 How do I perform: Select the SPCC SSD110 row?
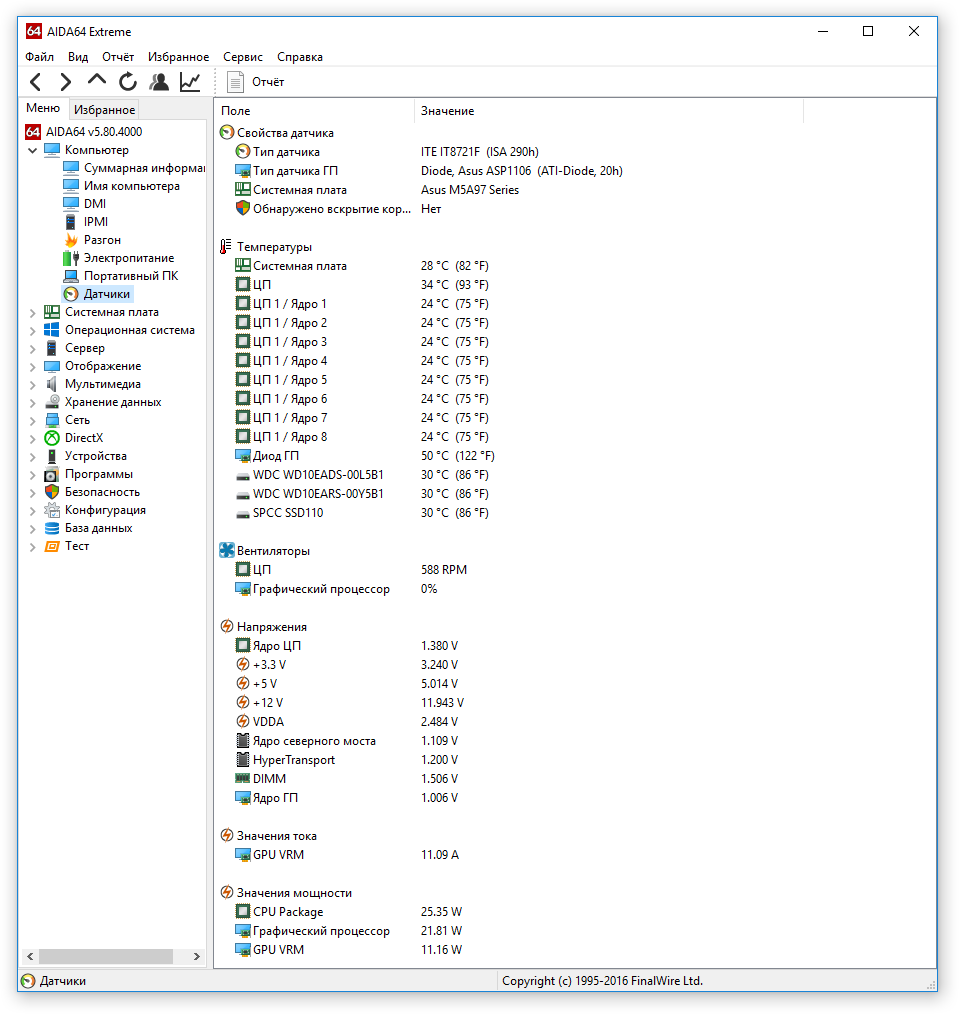coord(361,513)
